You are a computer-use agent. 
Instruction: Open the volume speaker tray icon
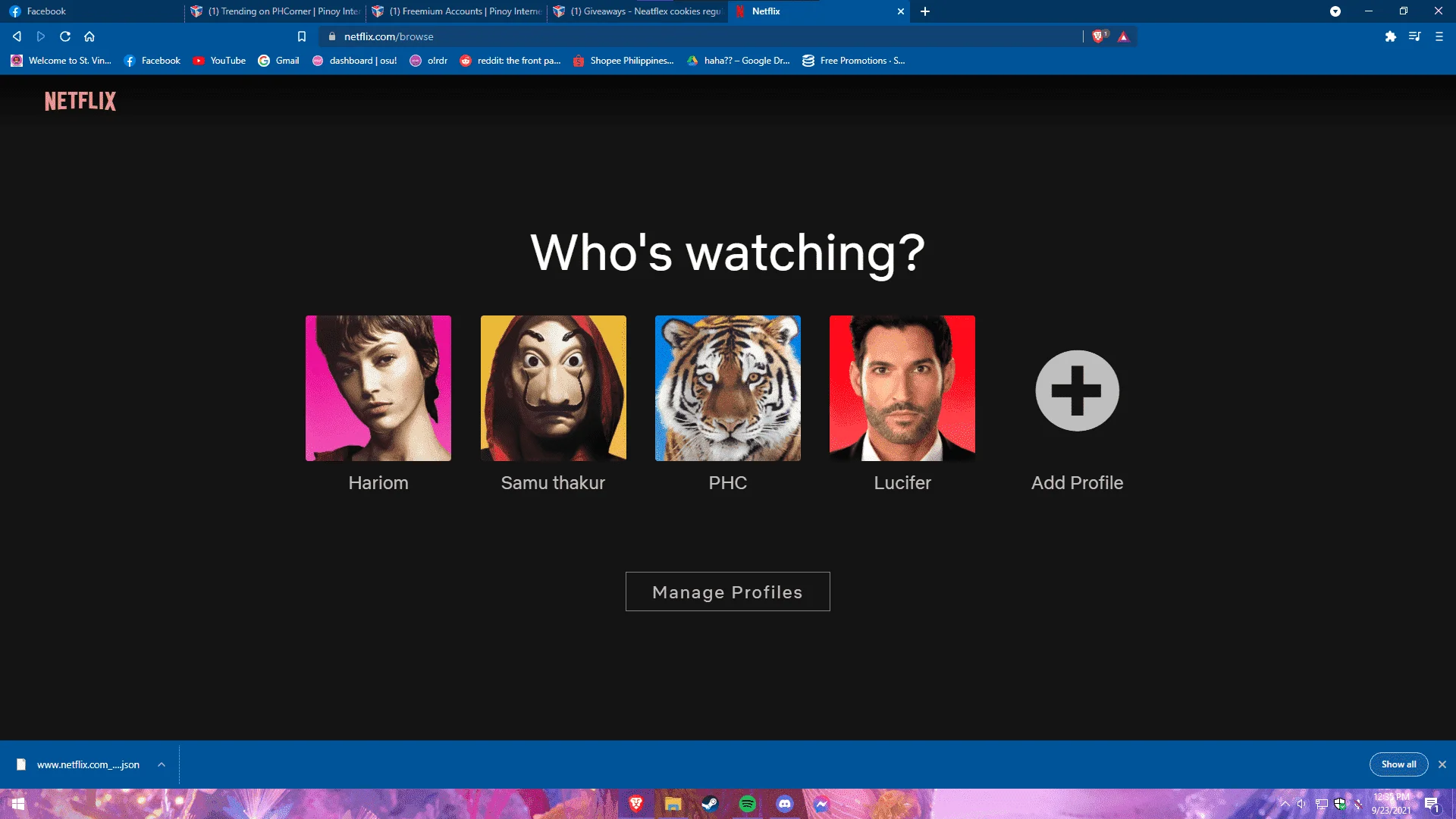tap(1302, 804)
